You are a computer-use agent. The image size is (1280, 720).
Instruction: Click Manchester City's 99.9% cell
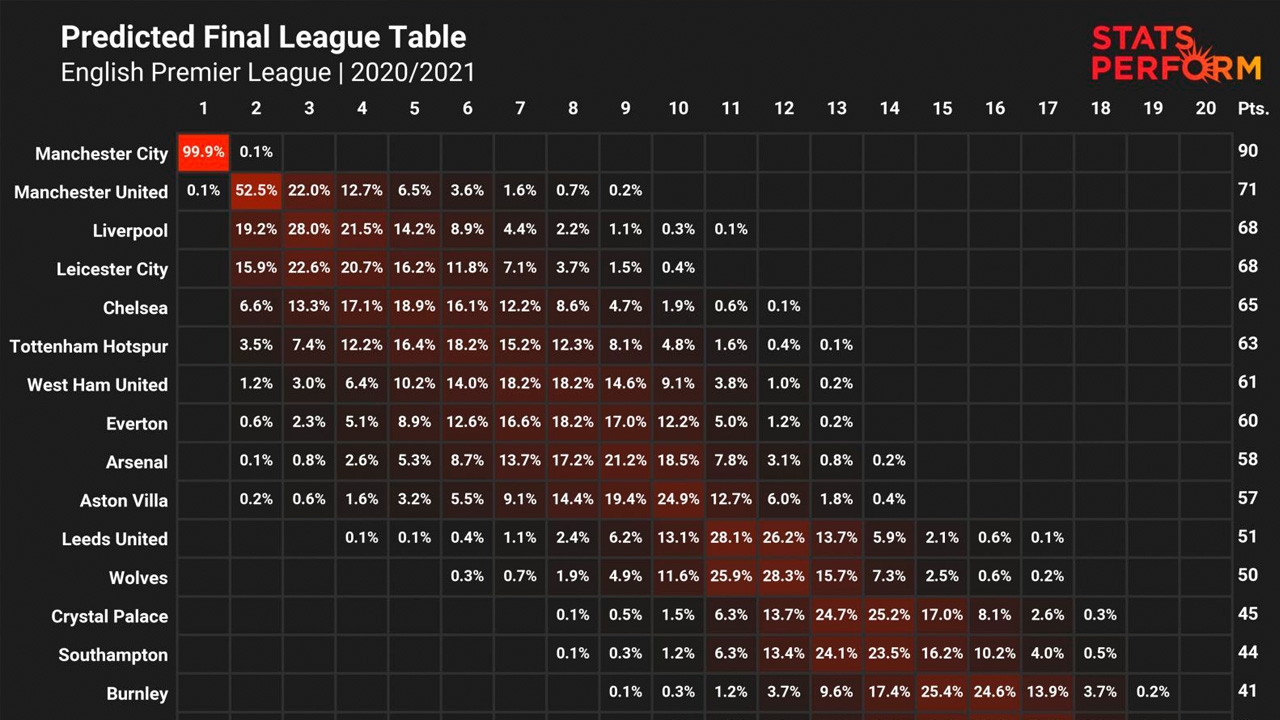[204, 153]
